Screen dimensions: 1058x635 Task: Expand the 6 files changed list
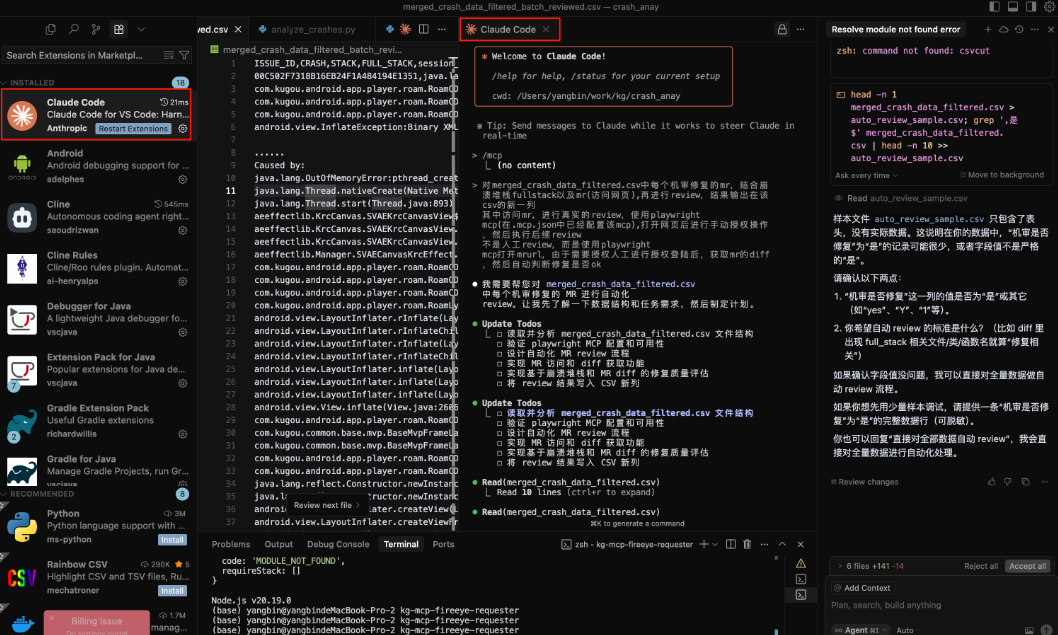pos(870,566)
